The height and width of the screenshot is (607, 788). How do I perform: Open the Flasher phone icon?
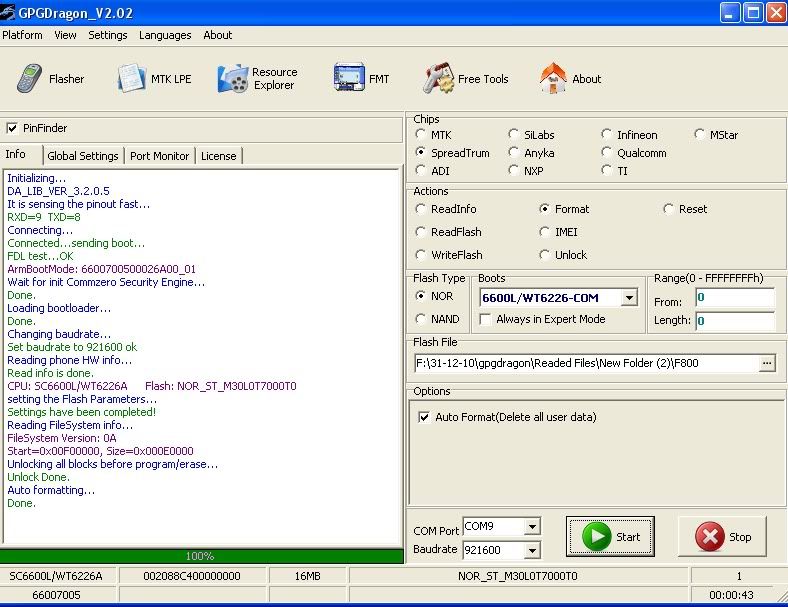[29, 78]
